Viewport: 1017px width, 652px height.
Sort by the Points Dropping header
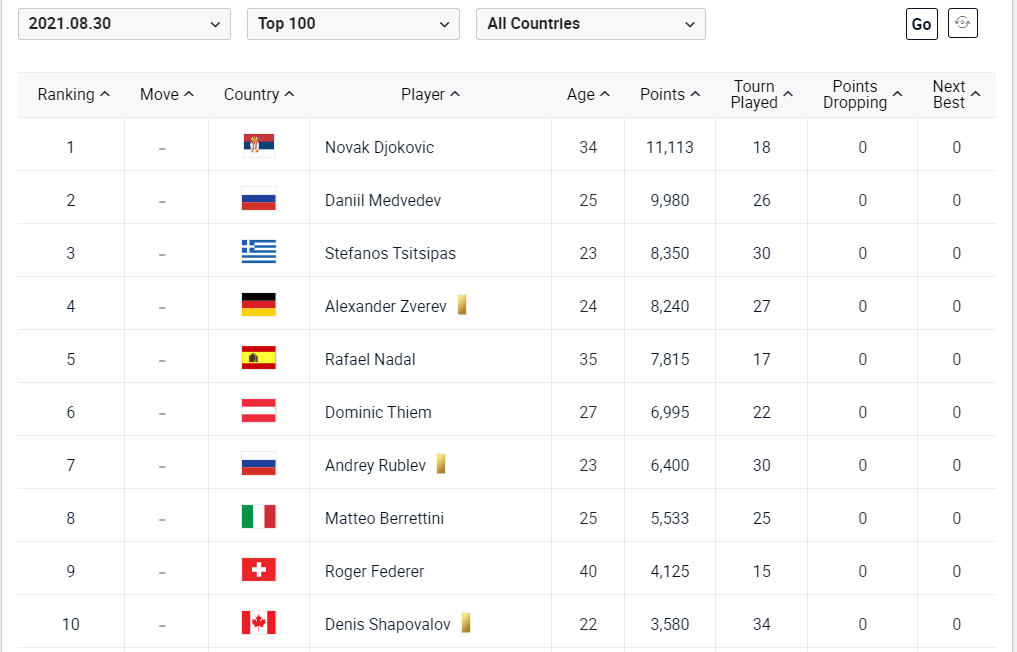(862, 95)
